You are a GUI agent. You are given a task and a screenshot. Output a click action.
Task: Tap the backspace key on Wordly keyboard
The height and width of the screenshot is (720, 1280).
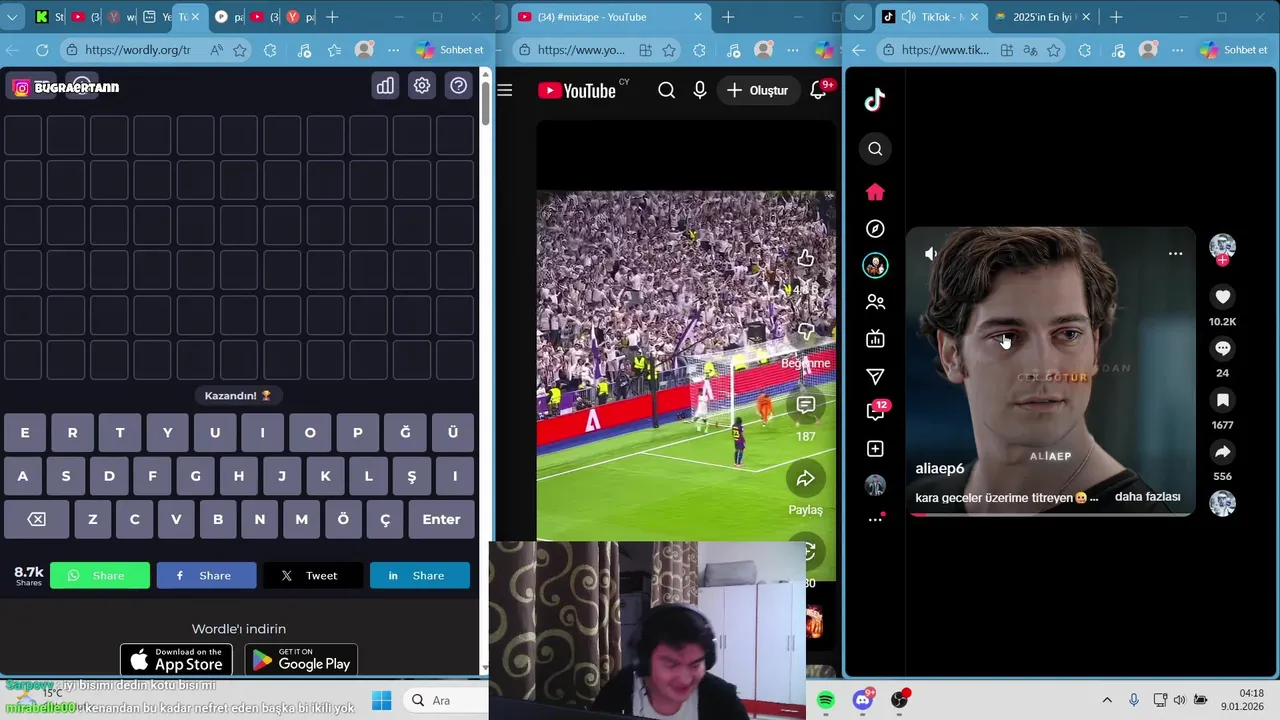(37, 519)
